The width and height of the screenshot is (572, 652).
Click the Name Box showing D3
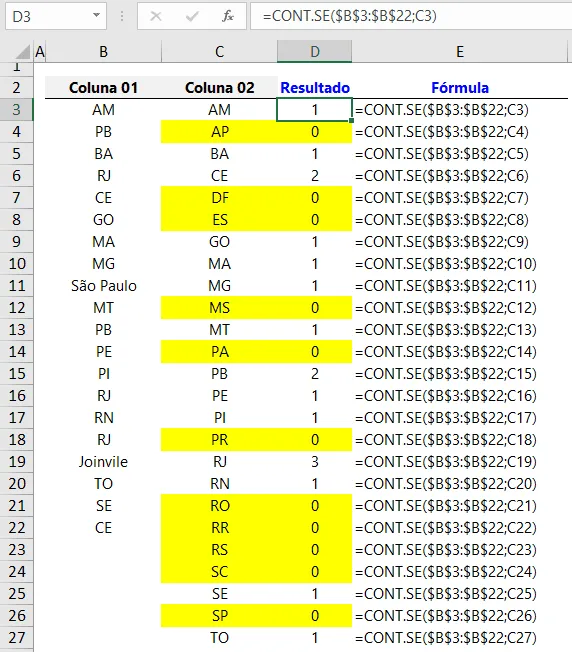point(56,16)
